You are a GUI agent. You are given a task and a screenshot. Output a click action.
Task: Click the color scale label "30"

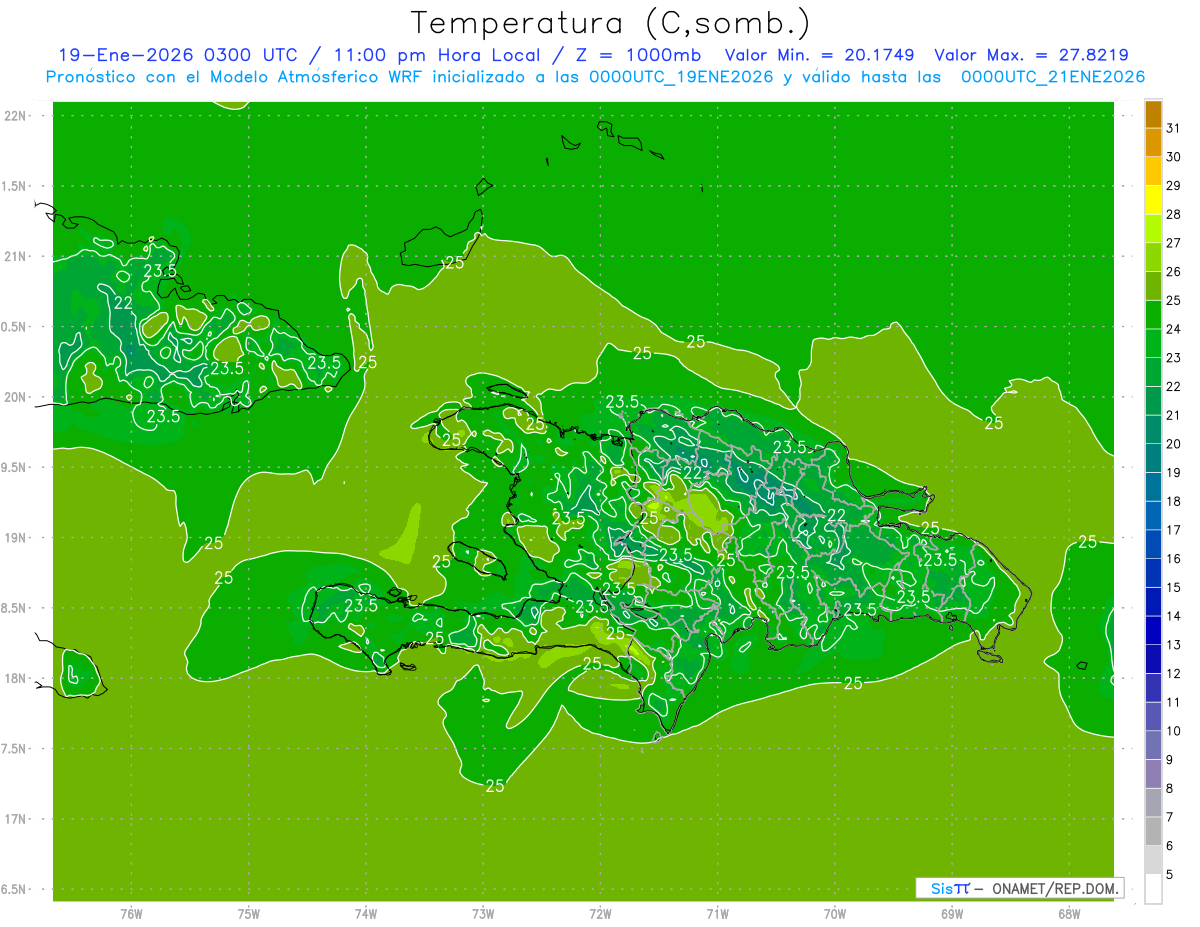1174,157
